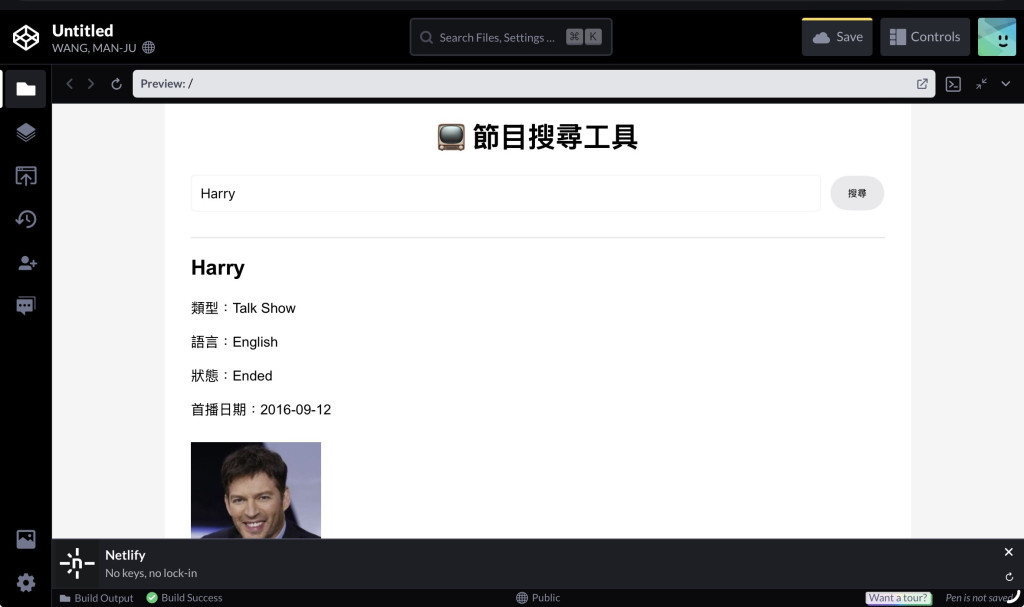Click the Talk Show type text
Screen dimensions: 1024x607
click(264, 308)
